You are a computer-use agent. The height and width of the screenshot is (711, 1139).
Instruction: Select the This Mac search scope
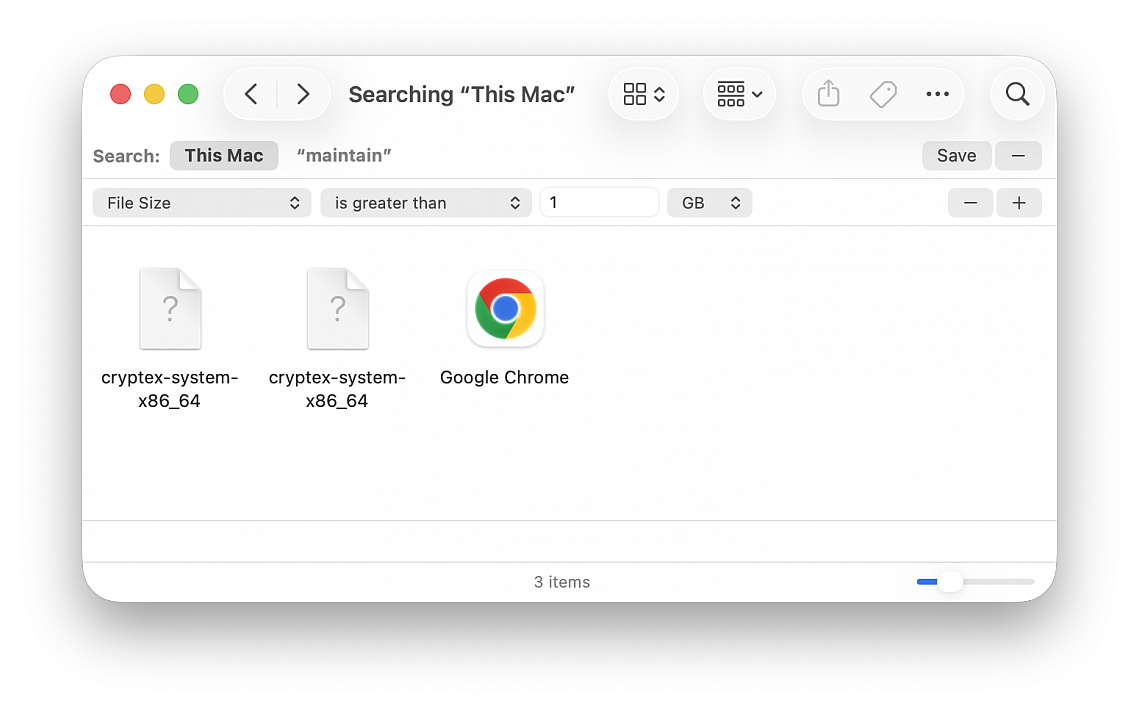click(224, 155)
